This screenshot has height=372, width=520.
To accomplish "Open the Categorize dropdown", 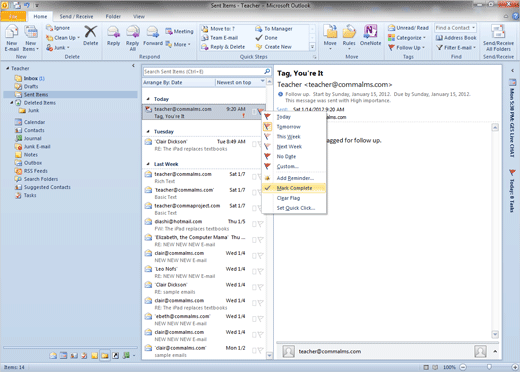I will click(x=407, y=38).
